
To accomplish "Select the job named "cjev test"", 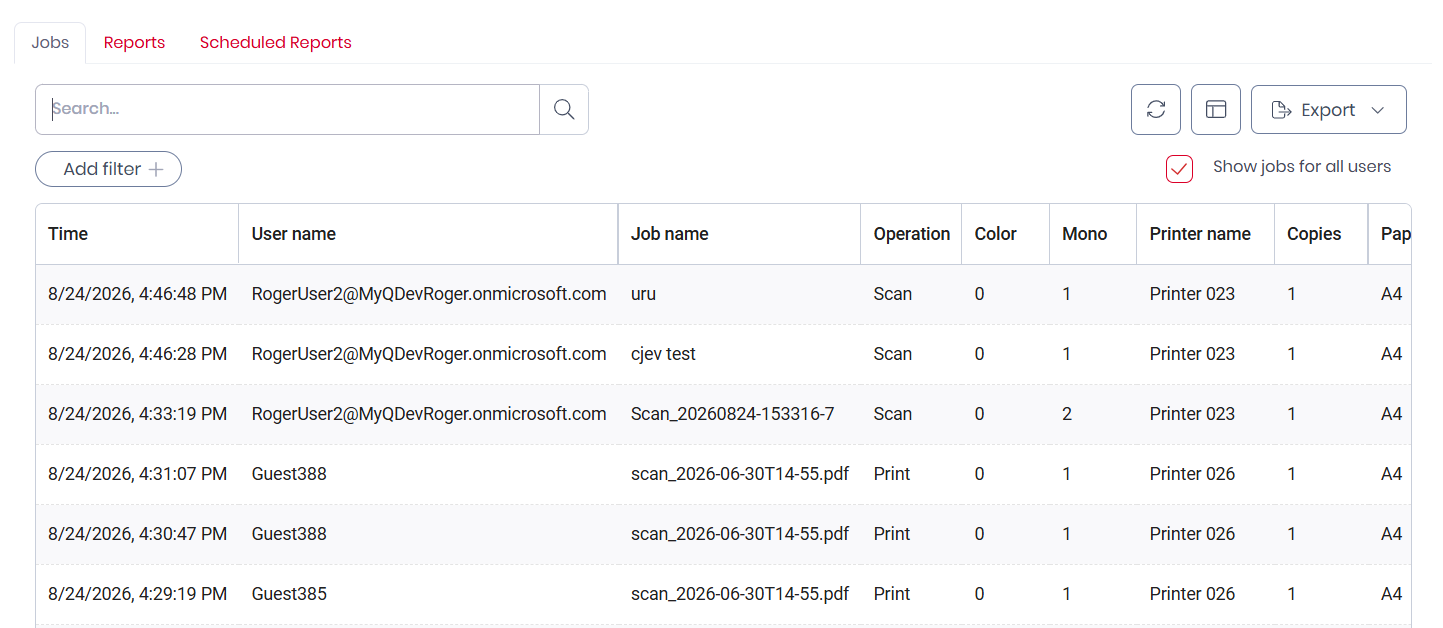I will point(663,354).
